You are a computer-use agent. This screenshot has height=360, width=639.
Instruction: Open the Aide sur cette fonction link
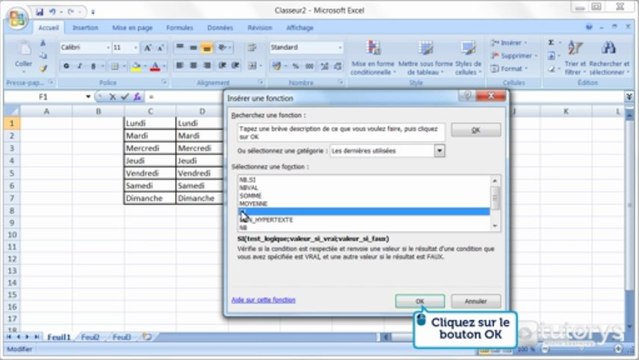click(x=263, y=300)
